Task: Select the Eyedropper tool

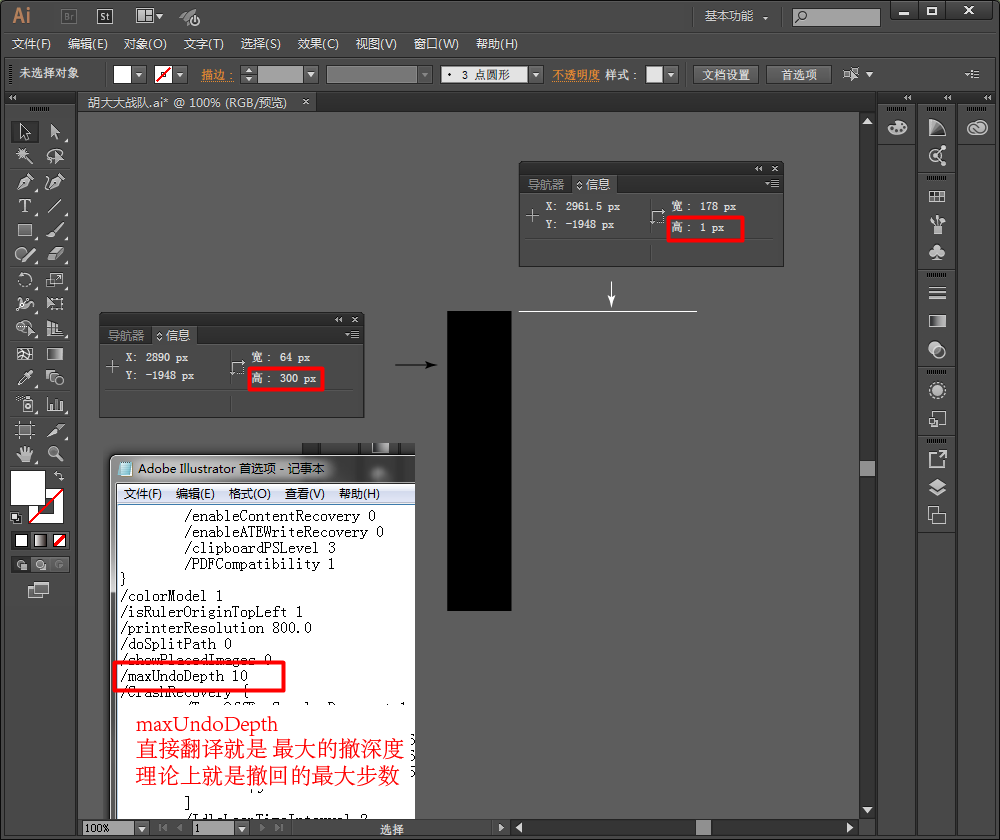Action: (25, 378)
